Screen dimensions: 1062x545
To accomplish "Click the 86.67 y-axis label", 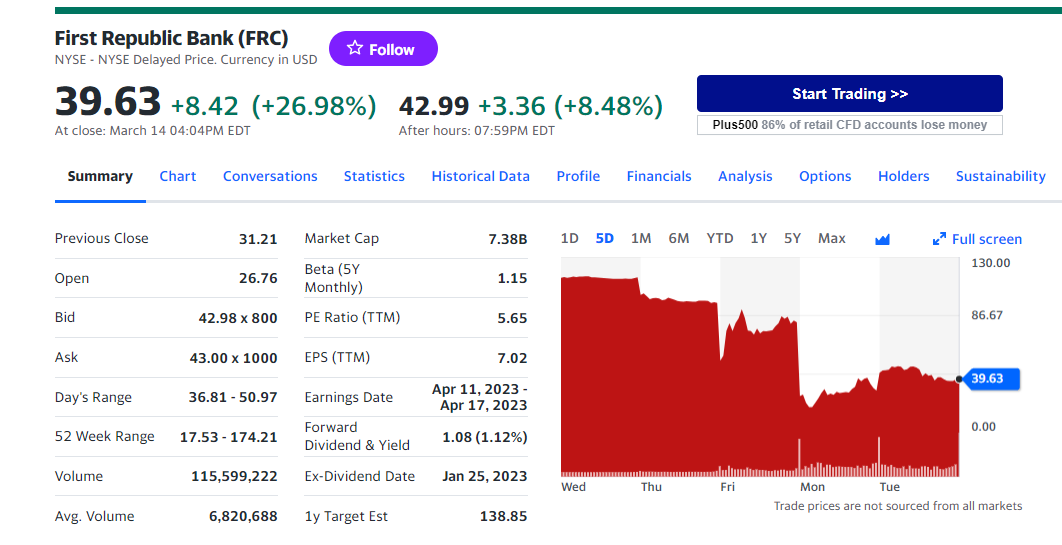I will pyautogui.click(x=987, y=315).
